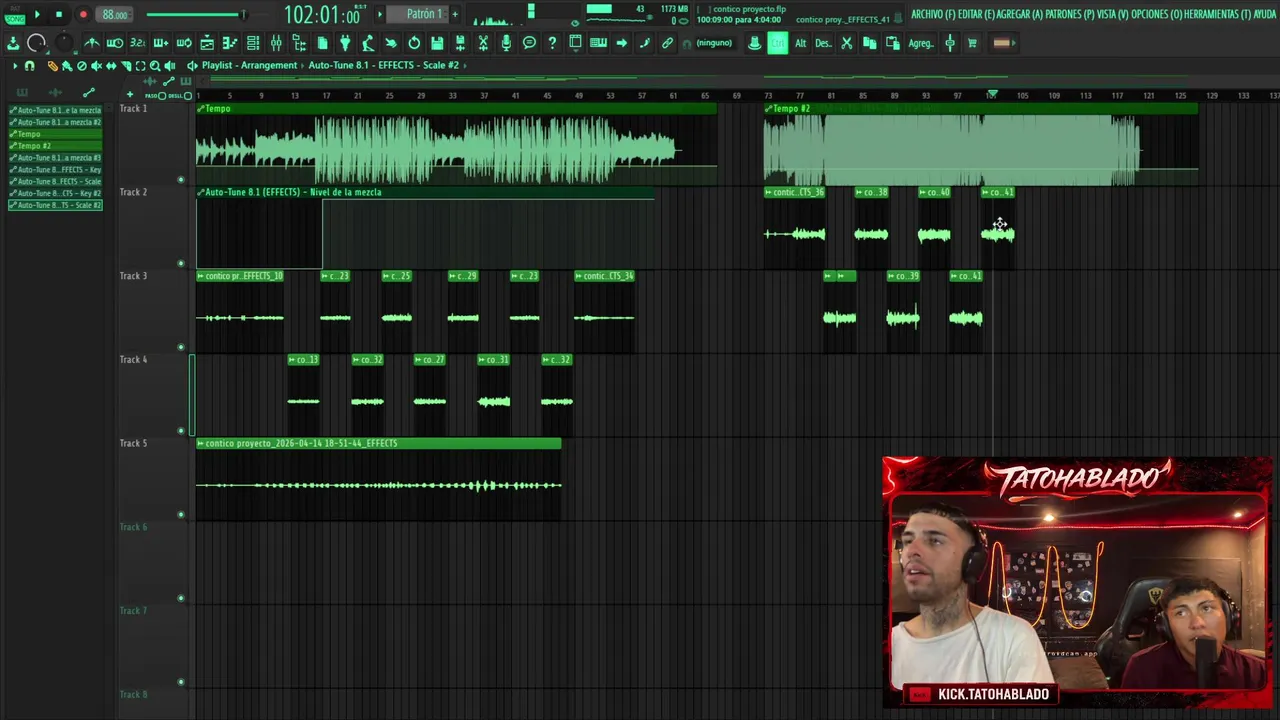
Task: Open the Mixer with the faders icon
Action: tap(276, 43)
